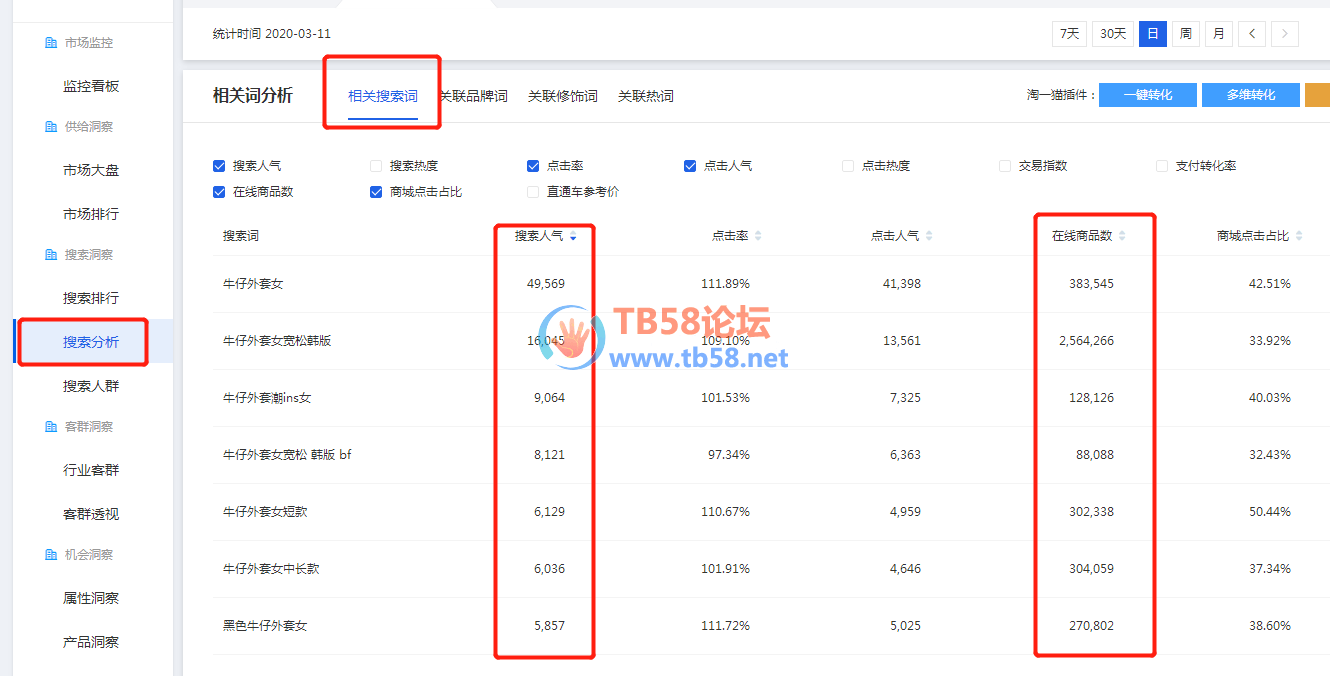The image size is (1330, 676).
Task: Click the 牛仔外套女短款 search term row
Action: click(x=265, y=512)
